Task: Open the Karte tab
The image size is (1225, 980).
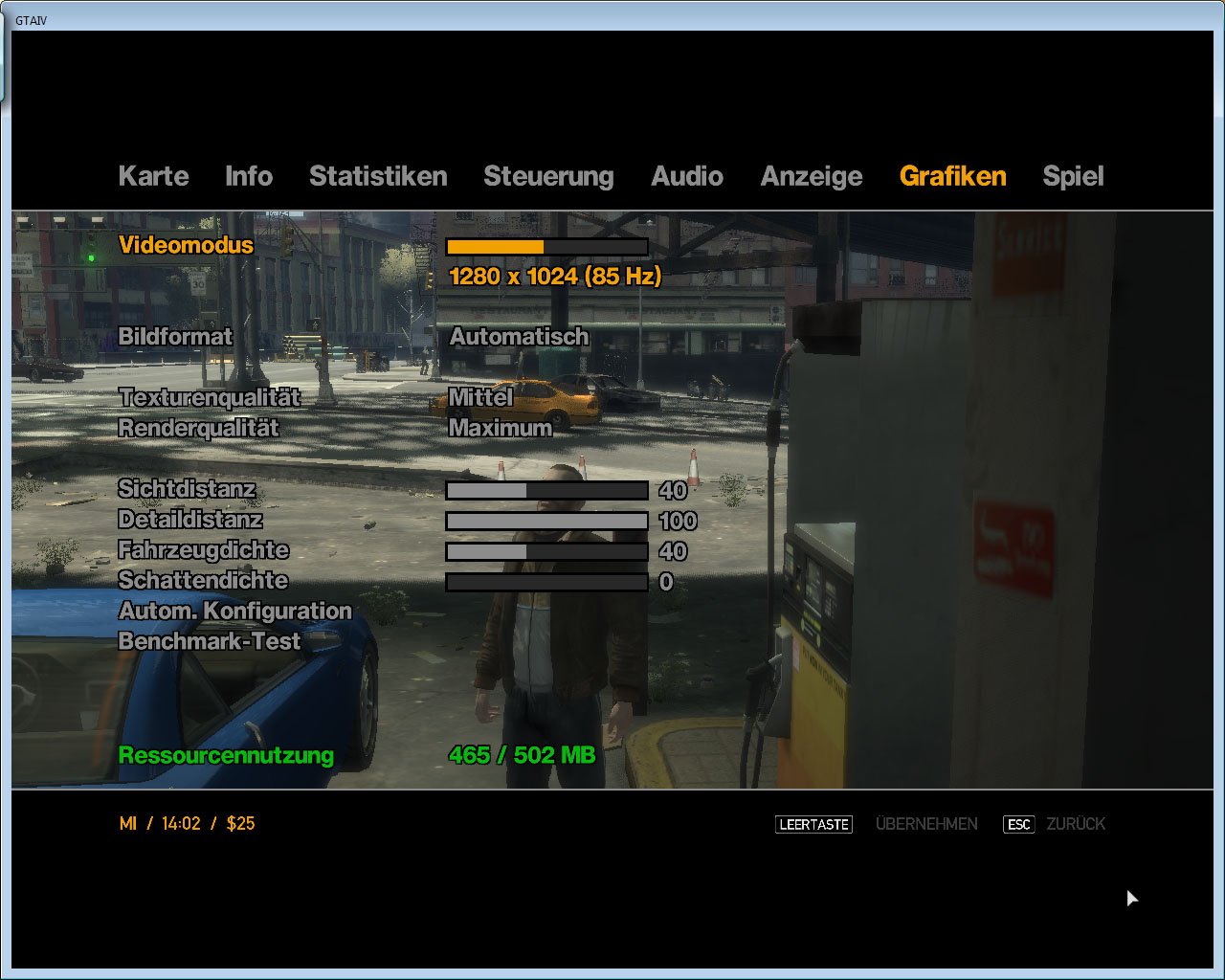Action: click(153, 176)
